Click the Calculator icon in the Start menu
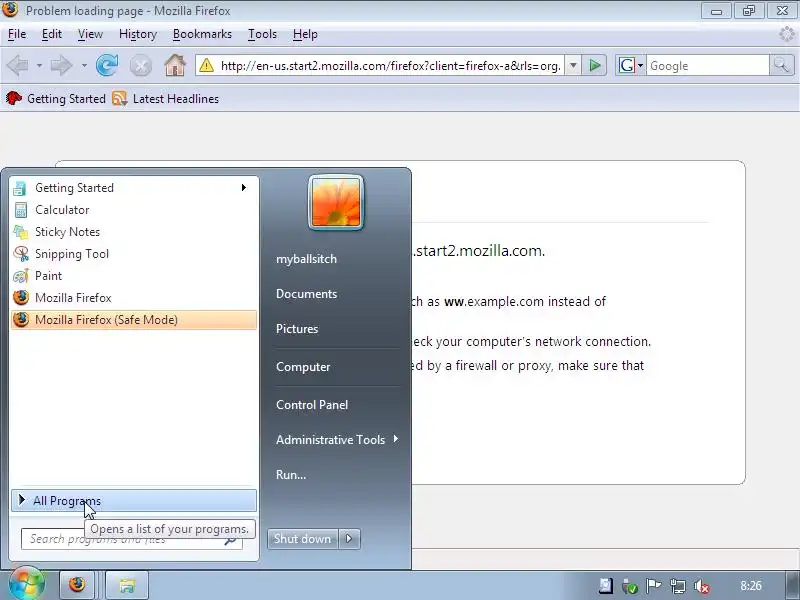The image size is (800, 600). click(21, 210)
